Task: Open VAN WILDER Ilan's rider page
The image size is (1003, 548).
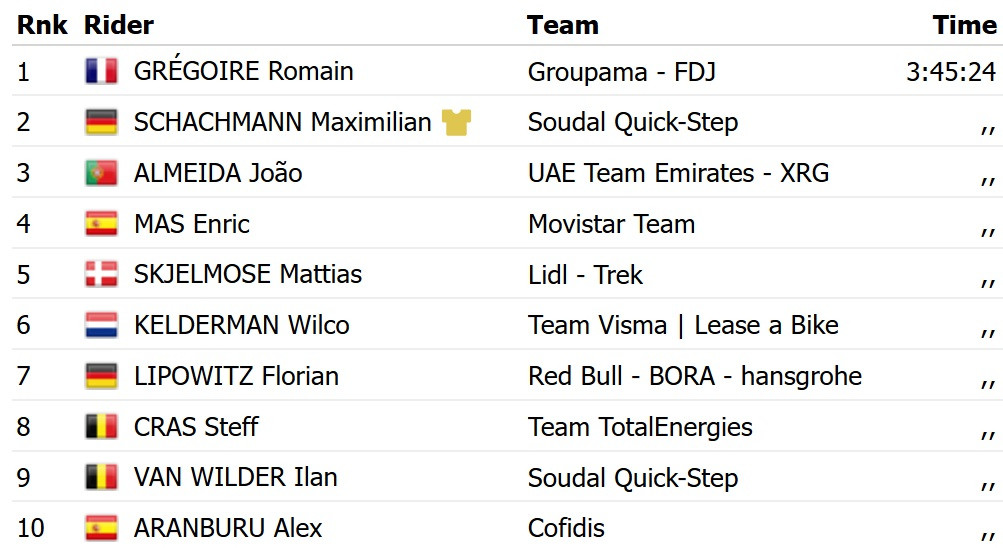Action: tap(235, 478)
